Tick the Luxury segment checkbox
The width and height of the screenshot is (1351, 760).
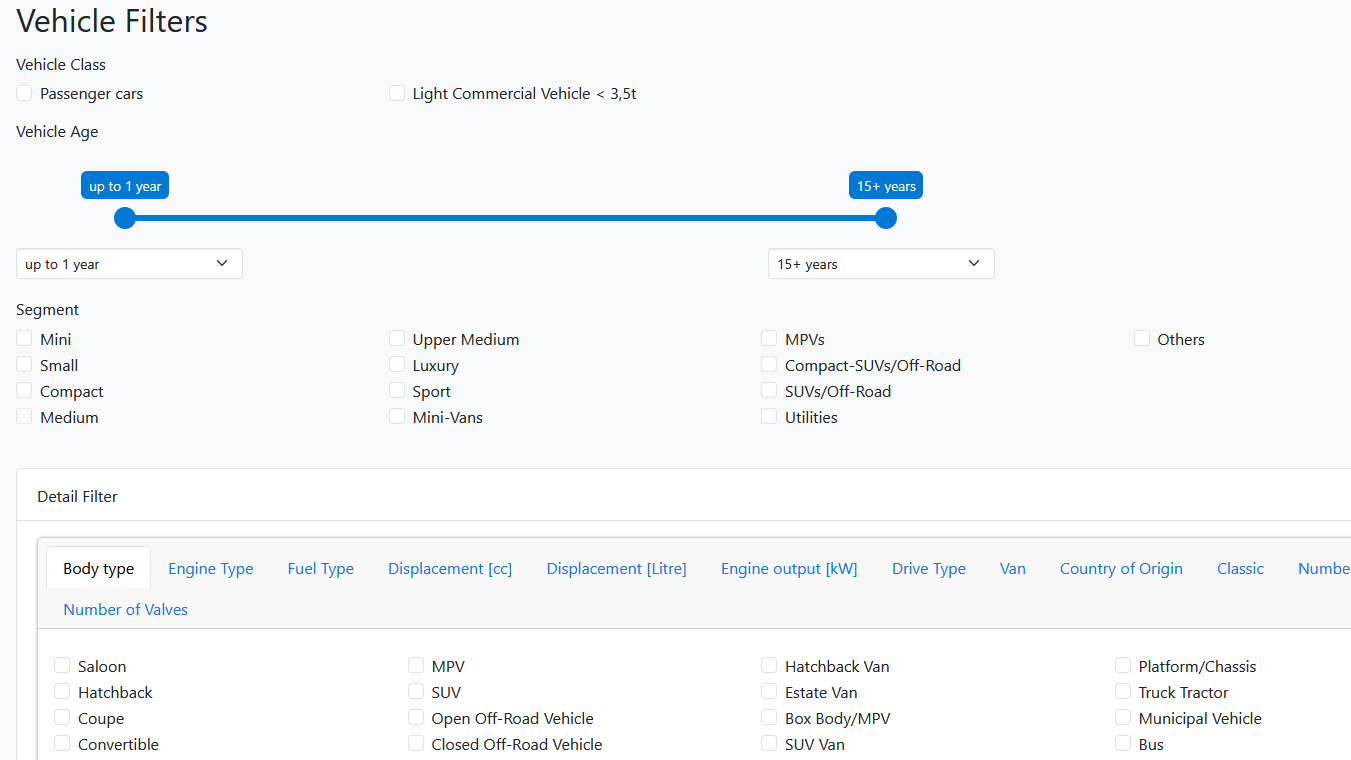pyautogui.click(x=397, y=365)
